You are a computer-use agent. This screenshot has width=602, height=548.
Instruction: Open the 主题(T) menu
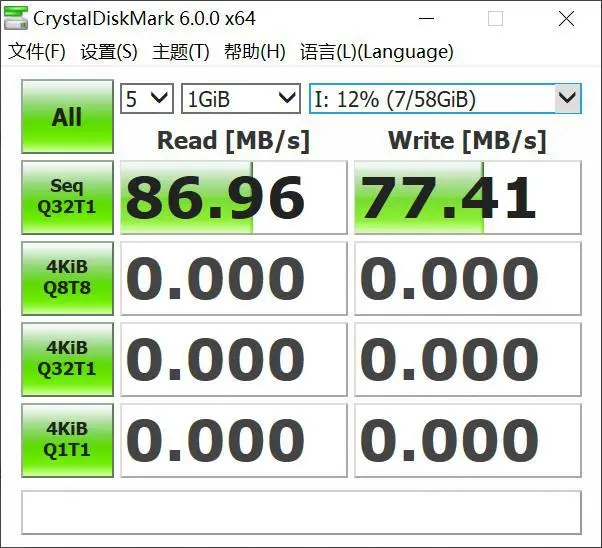[181, 51]
